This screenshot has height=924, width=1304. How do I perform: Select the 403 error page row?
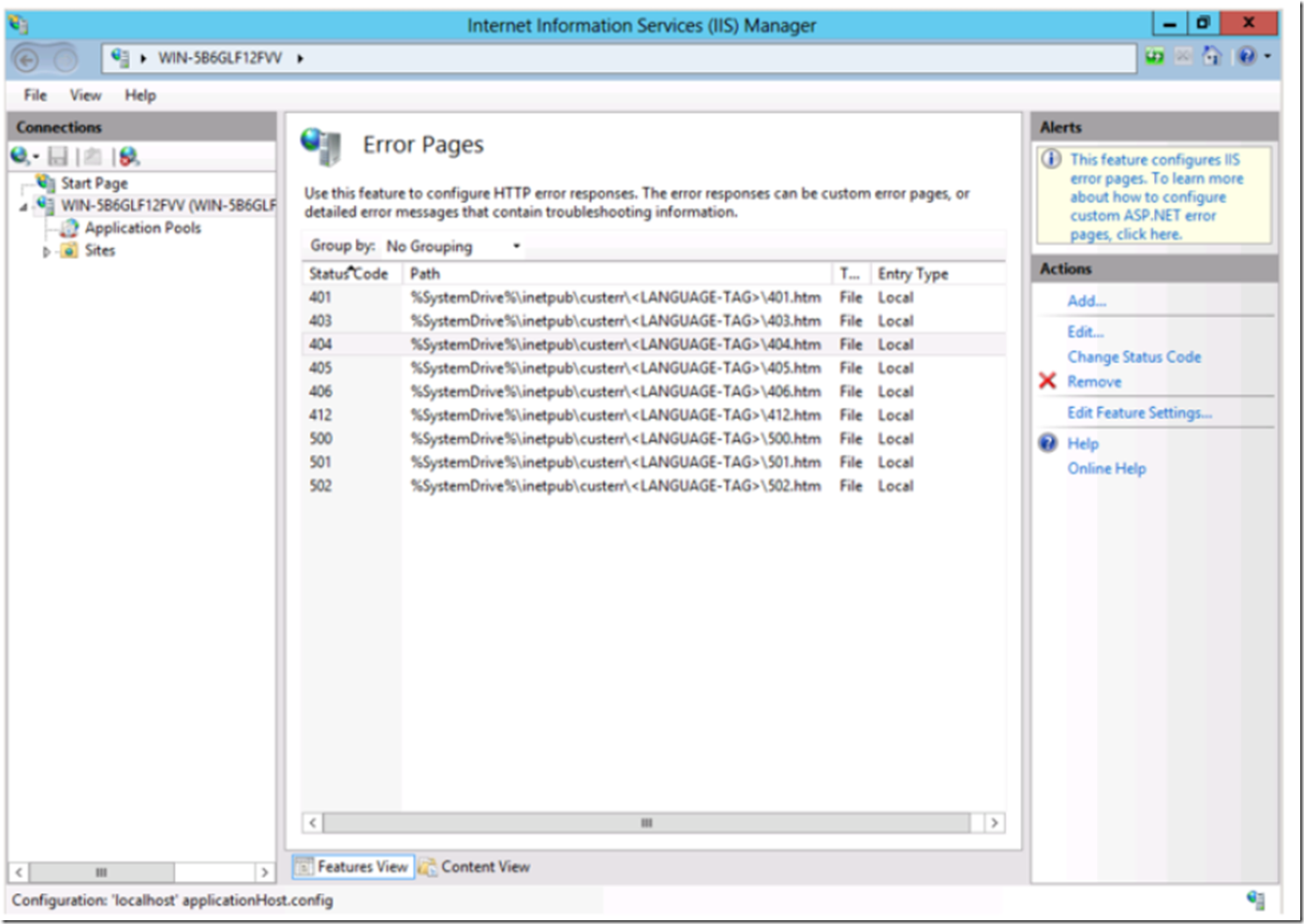coord(653,320)
